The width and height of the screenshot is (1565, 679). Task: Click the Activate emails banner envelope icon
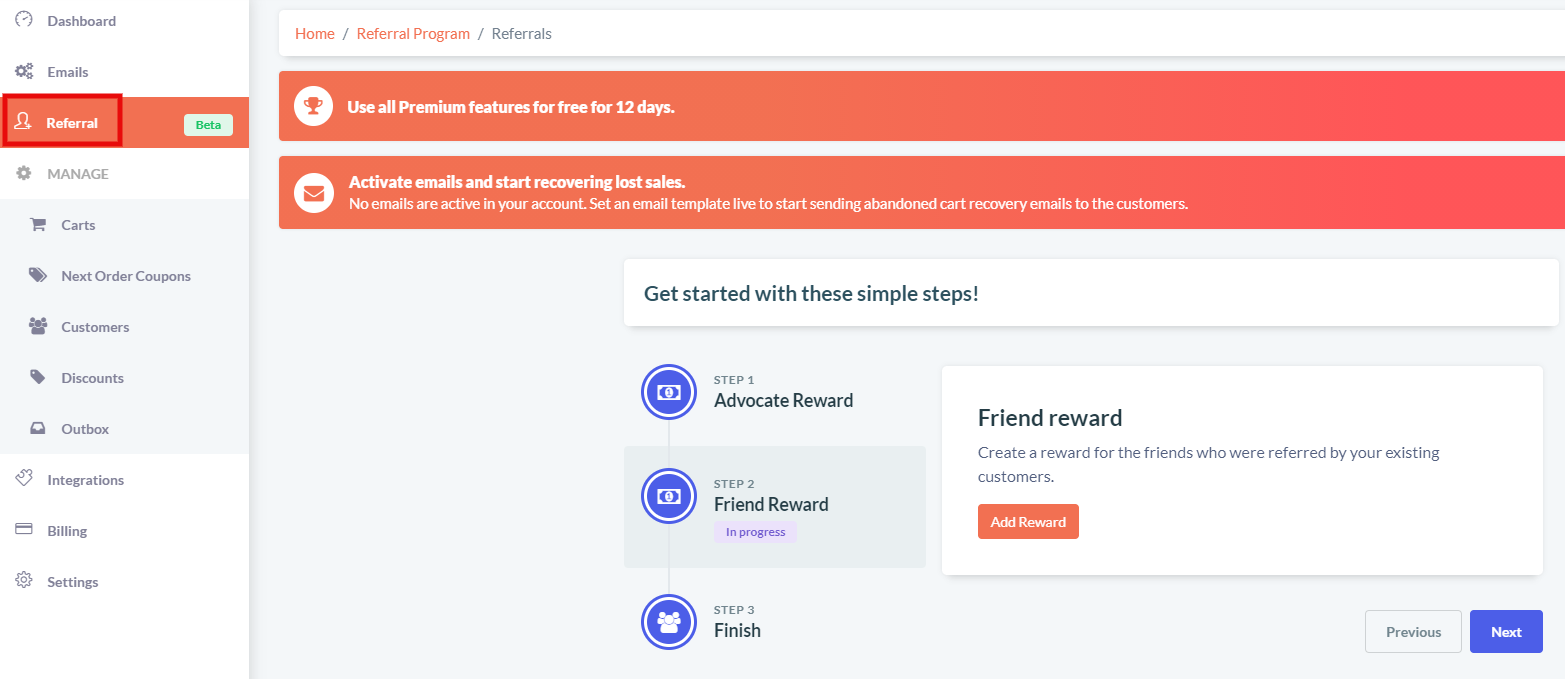tap(314, 193)
